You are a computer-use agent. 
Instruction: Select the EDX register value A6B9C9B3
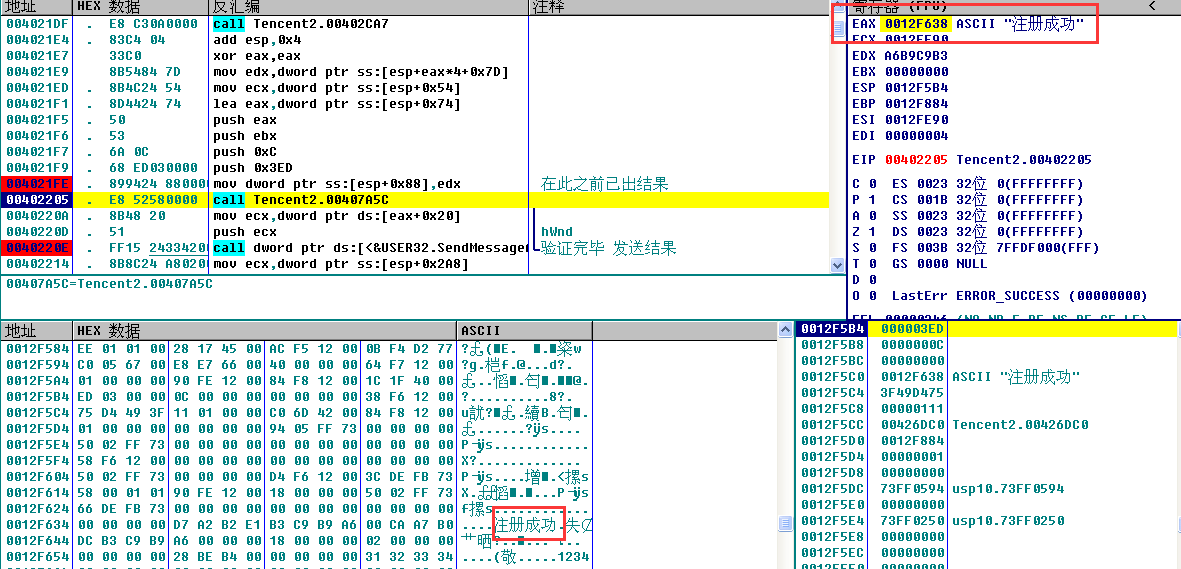pos(916,56)
